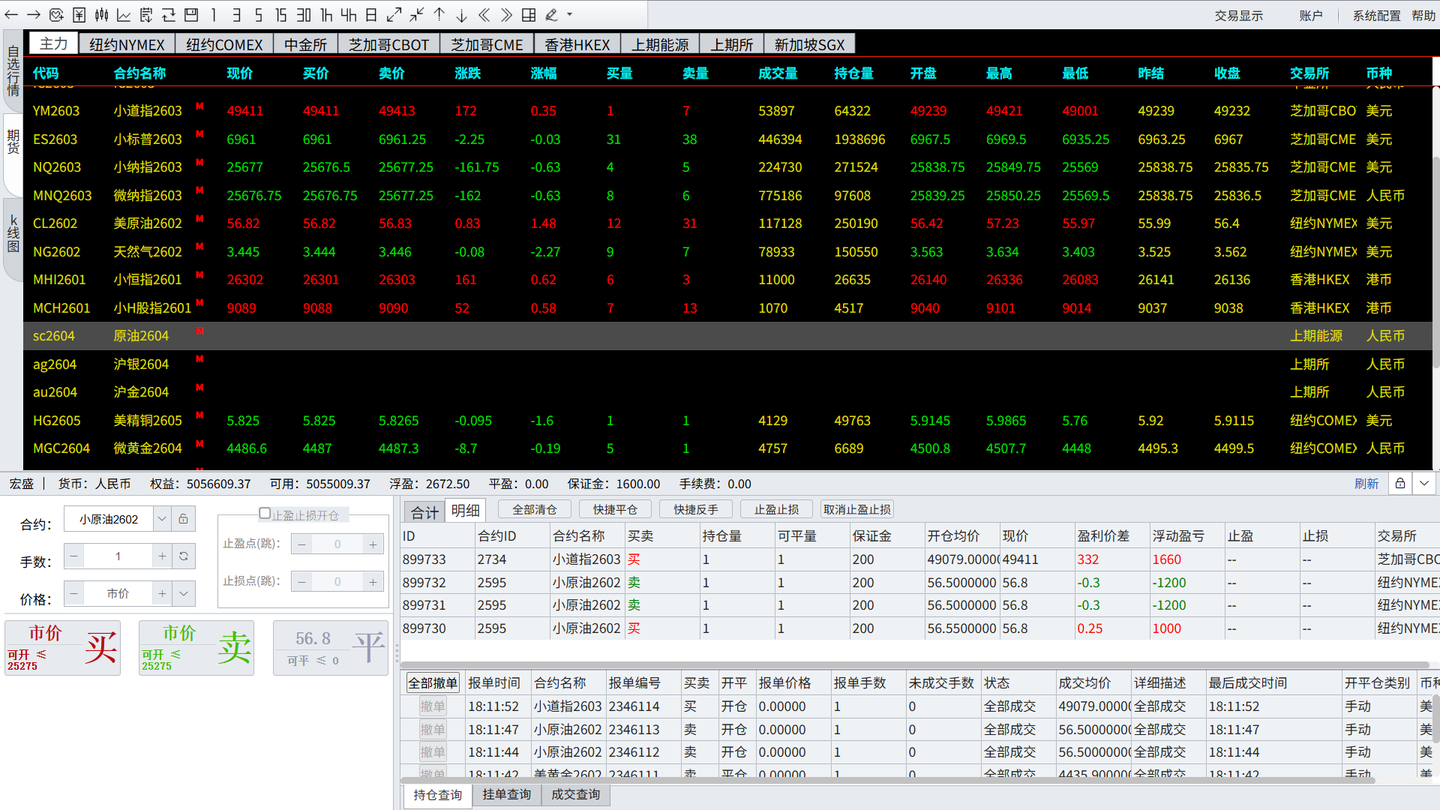Switch to the 合计 positions tab
Image resolution: width=1440 pixels, height=810 pixels.
(424, 512)
